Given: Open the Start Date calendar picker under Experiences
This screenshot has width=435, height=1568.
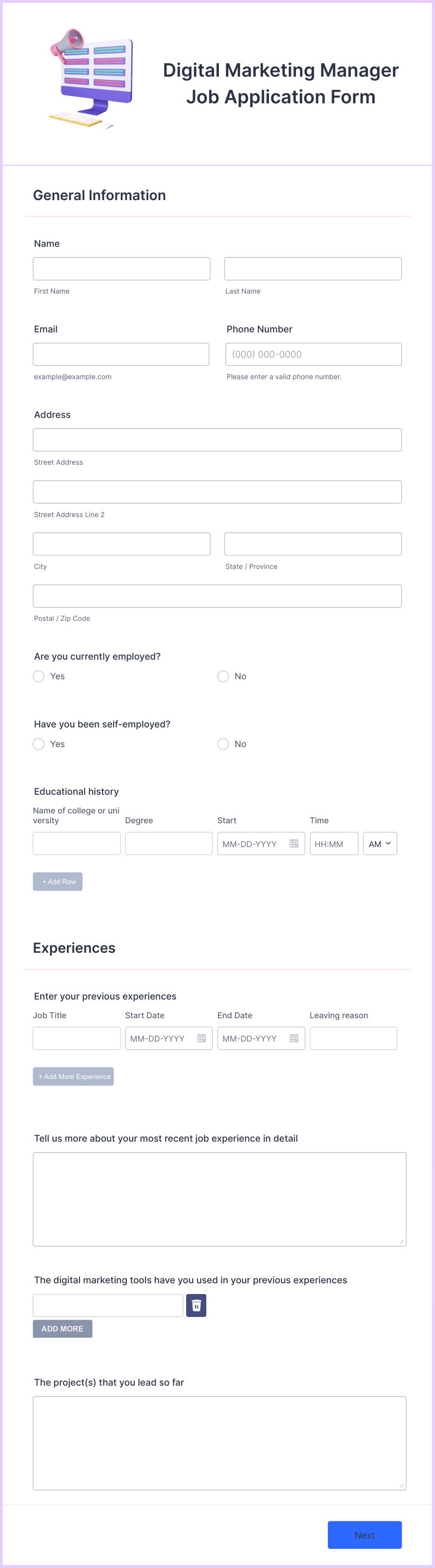Looking at the screenshot, I should 202,1038.
